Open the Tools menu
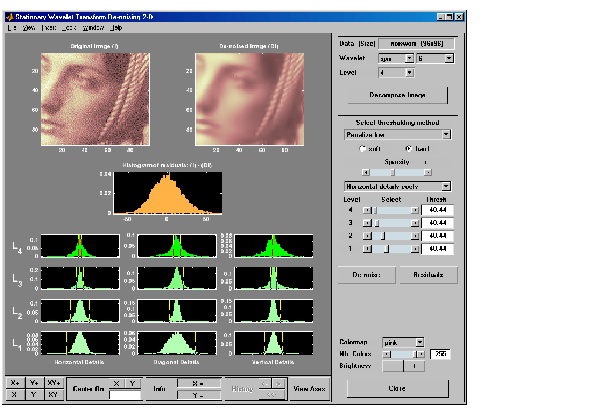The height and width of the screenshot is (414, 600). tap(69, 28)
